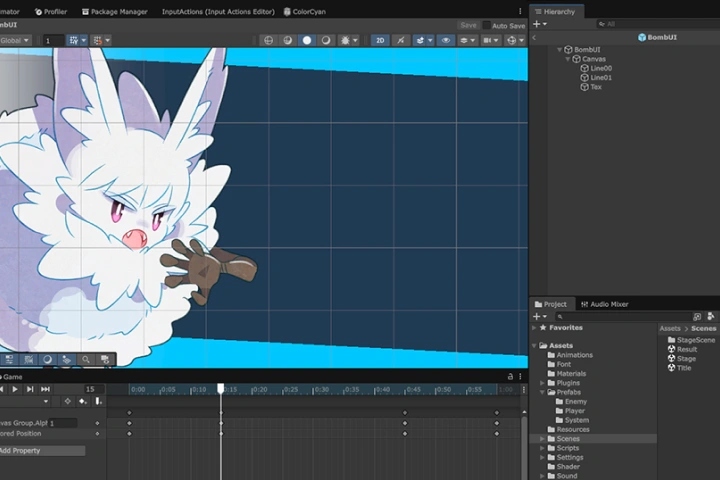Click the Canvas Group Alpha value field

[62, 423]
